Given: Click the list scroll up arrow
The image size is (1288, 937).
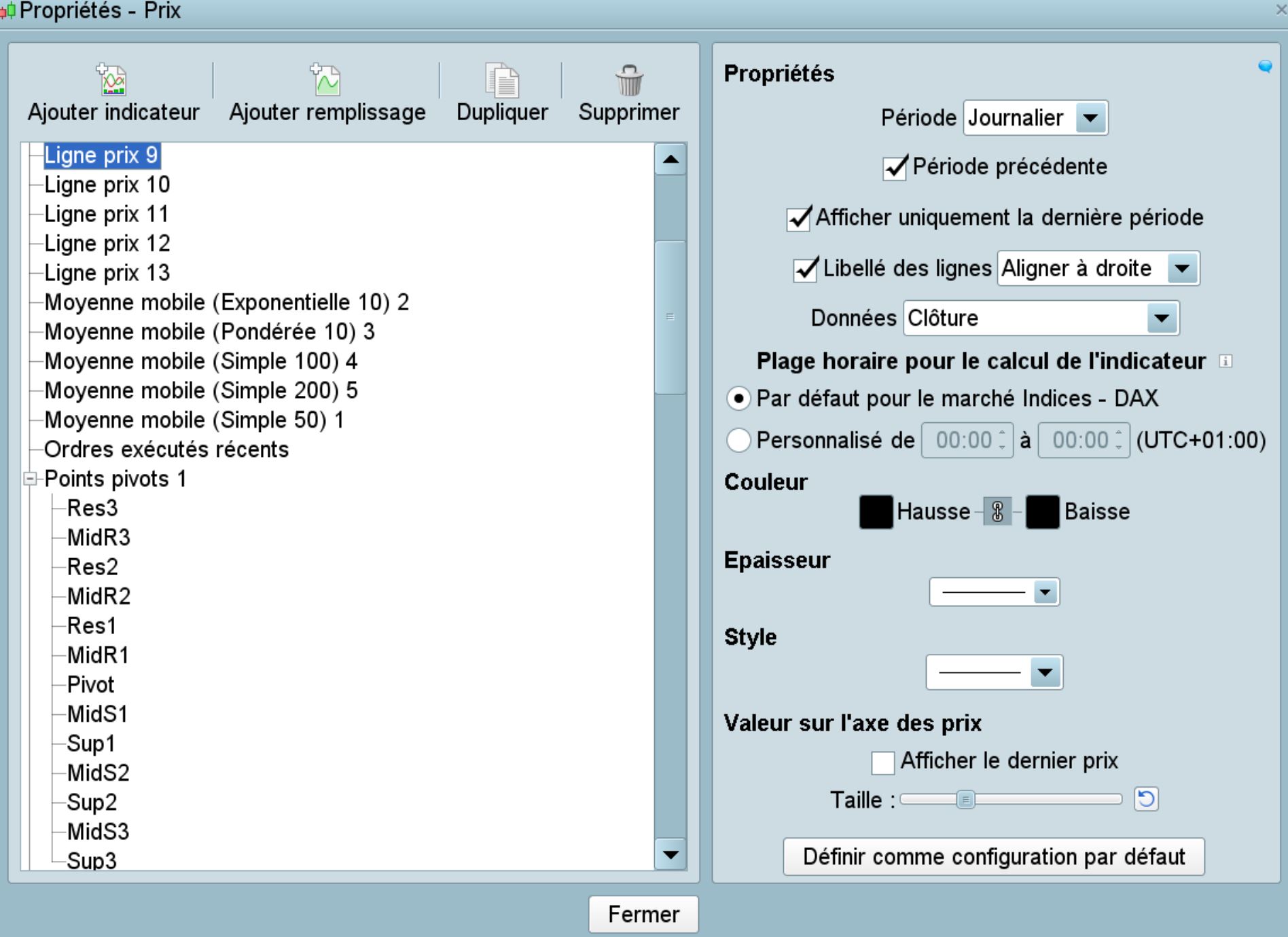Looking at the screenshot, I should click(670, 160).
